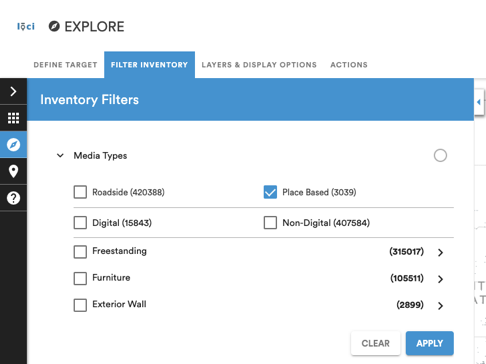Expand the sidebar with the arrow icon
This screenshot has height=364, width=486.
[13, 91]
